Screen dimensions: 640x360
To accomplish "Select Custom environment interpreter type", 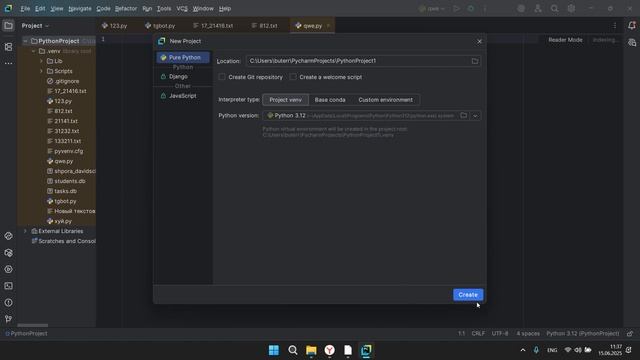I will 385,100.
